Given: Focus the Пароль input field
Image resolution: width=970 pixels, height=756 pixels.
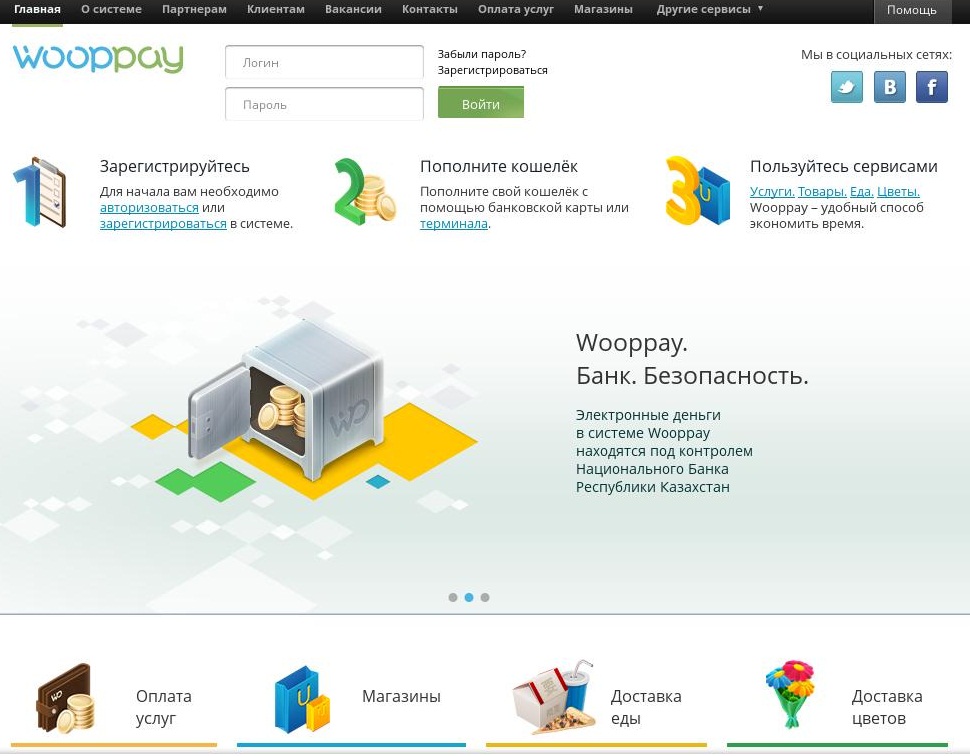Looking at the screenshot, I should (324, 104).
